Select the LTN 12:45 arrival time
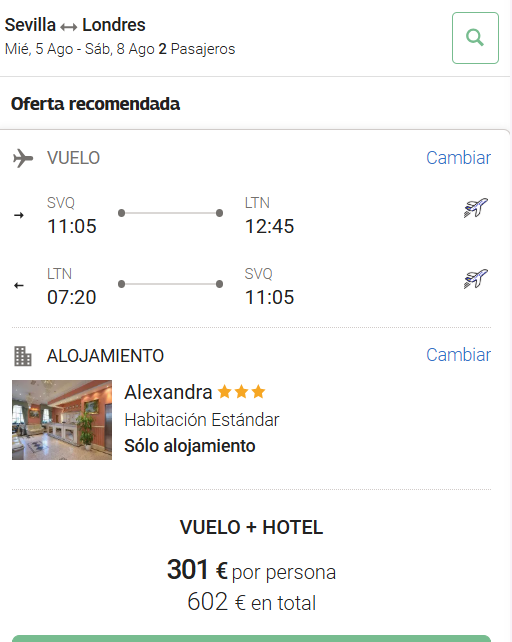The height and width of the screenshot is (642, 512). 270,226
